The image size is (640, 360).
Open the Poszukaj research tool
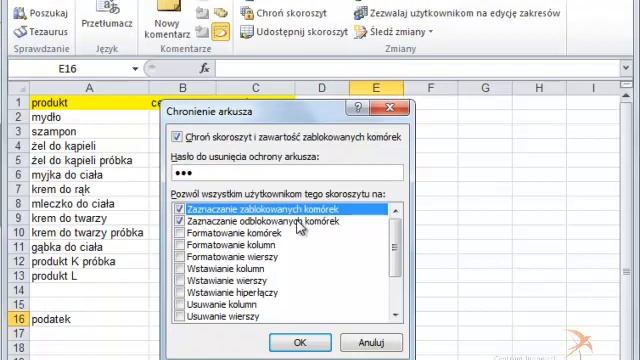[40, 13]
